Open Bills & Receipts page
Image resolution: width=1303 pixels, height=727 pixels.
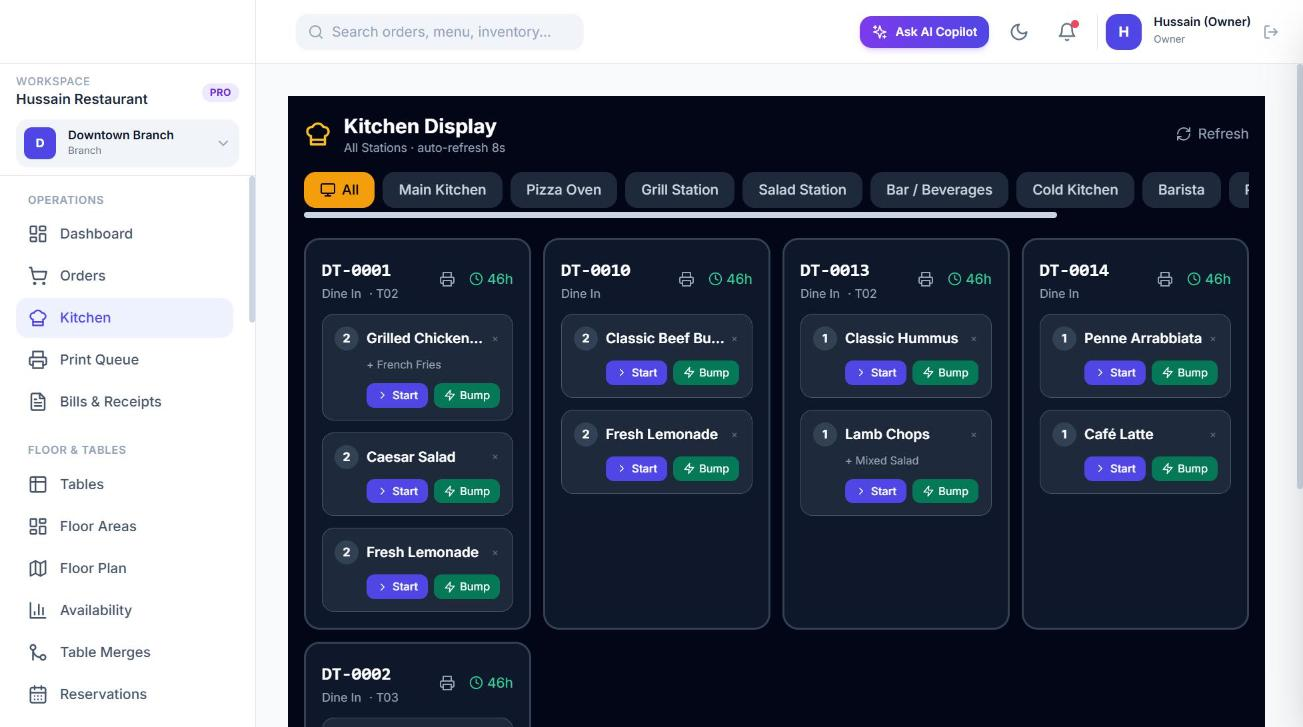pos(124,402)
